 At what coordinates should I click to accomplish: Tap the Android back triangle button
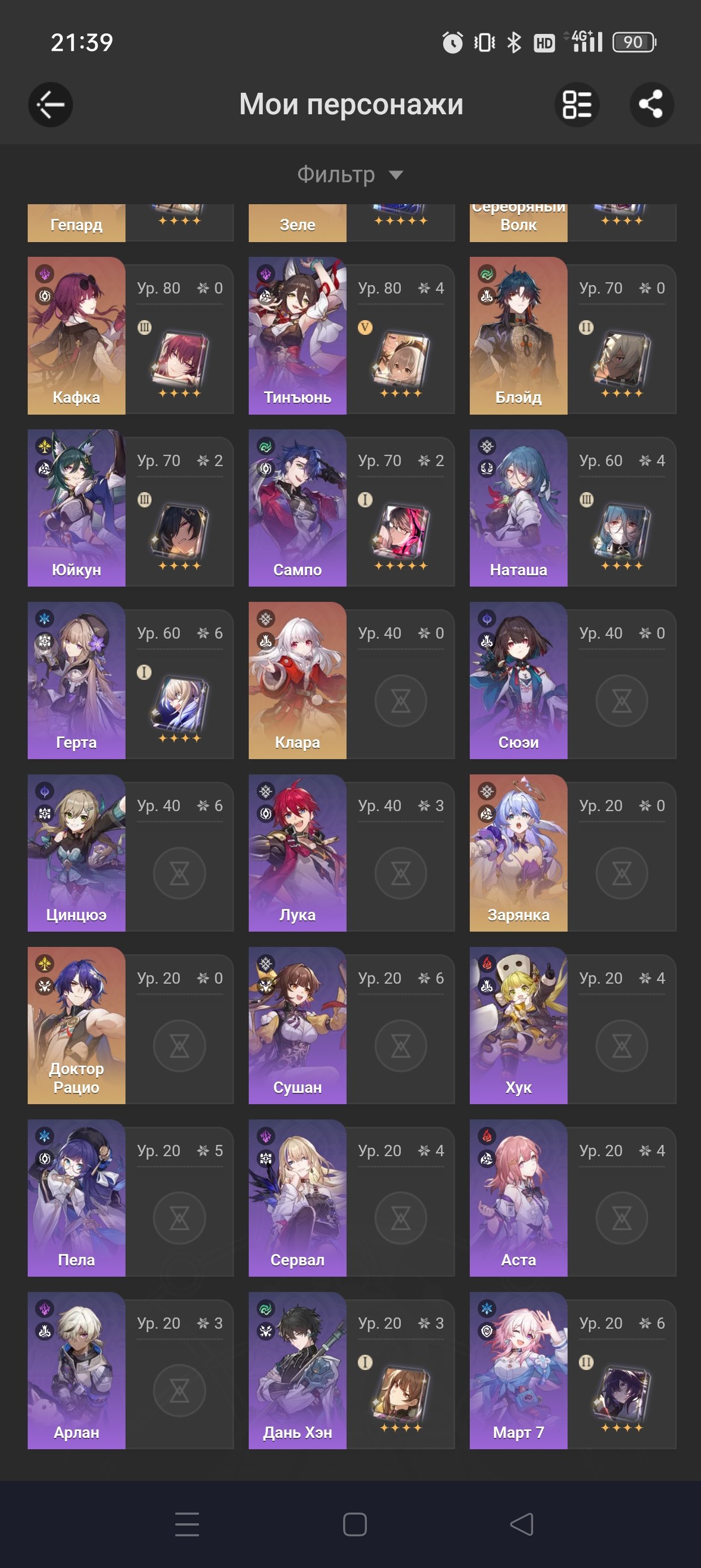[521, 1524]
